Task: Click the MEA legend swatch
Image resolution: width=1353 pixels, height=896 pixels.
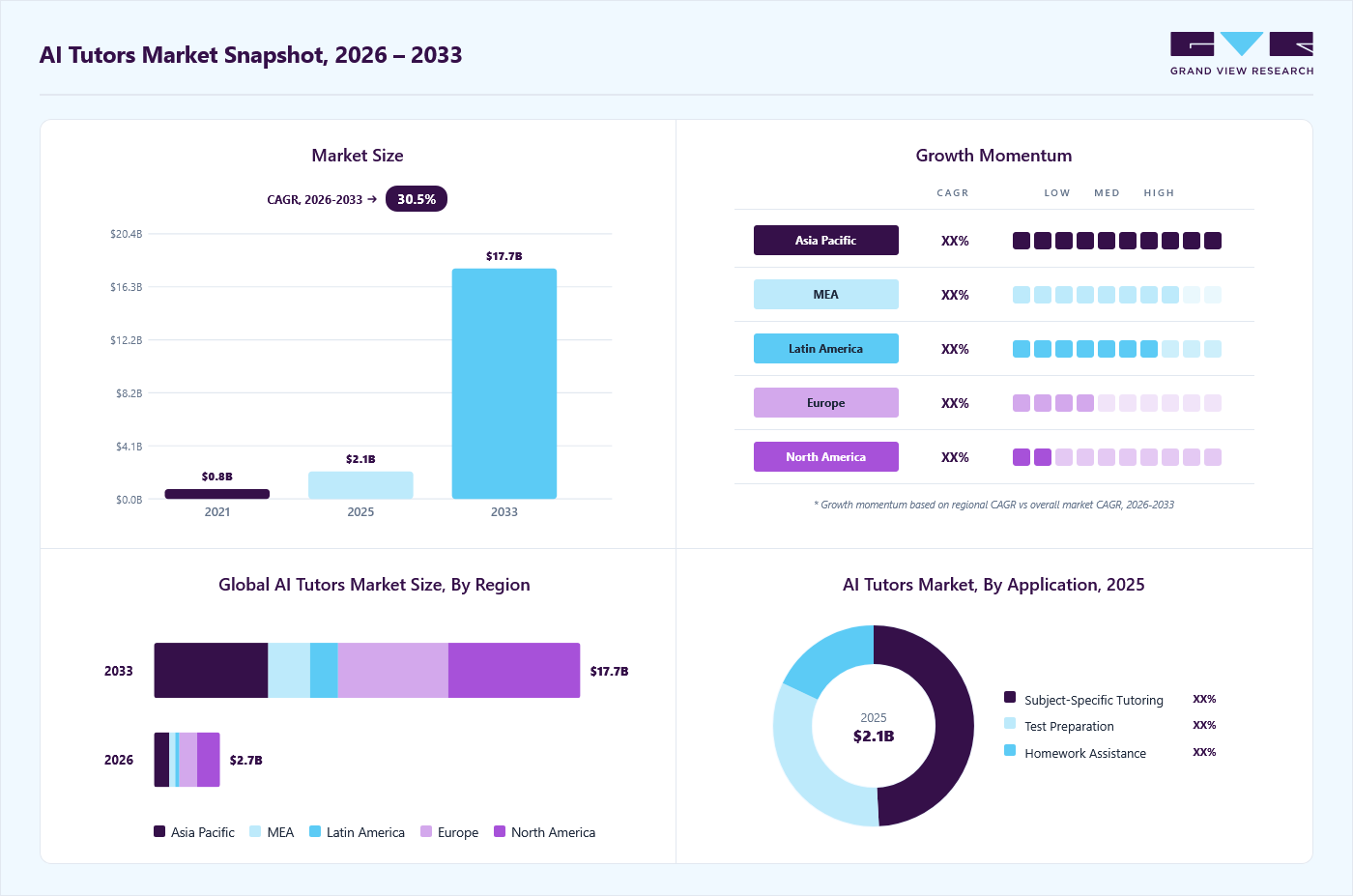Action: point(255,831)
